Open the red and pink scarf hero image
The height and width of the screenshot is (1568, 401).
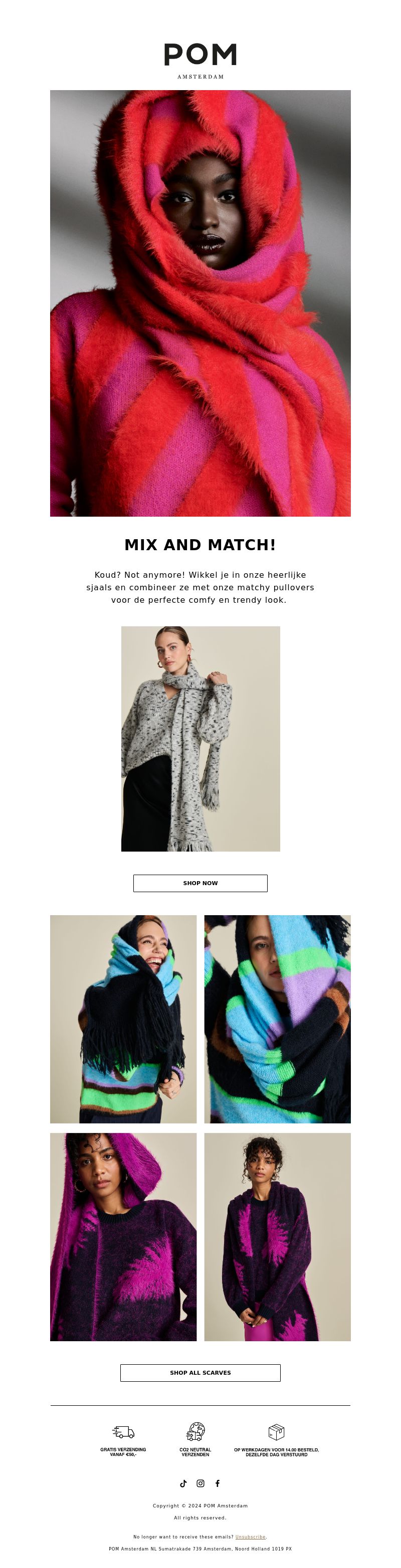(x=200, y=303)
